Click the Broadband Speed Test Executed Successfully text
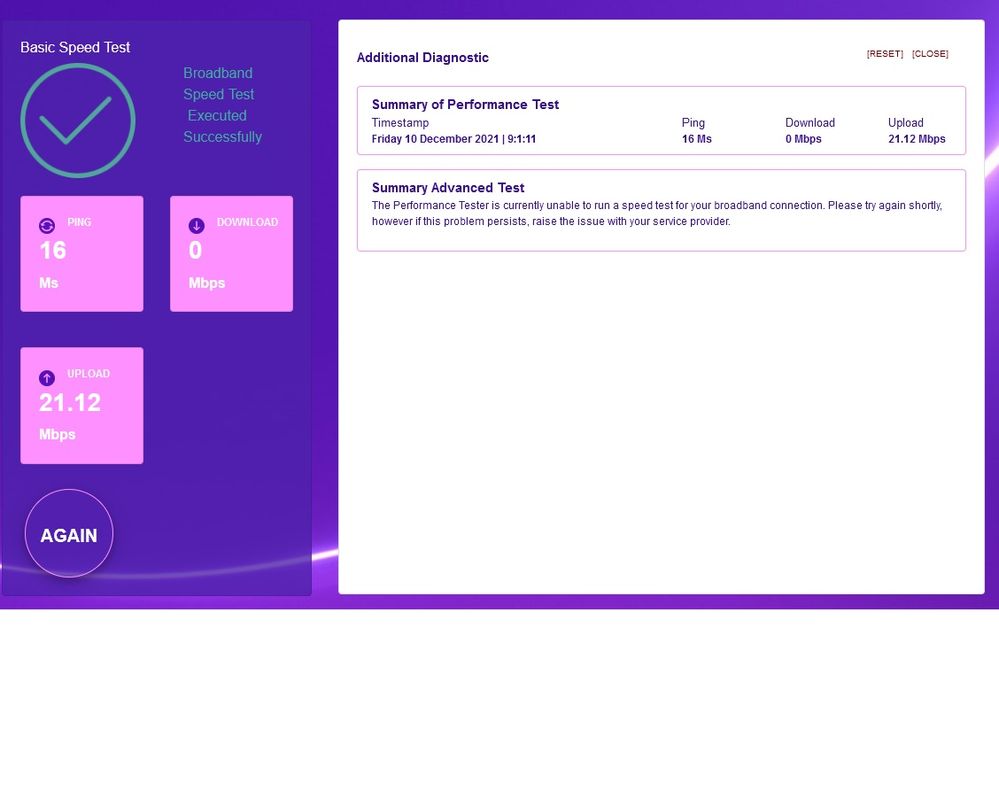 click(x=222, y=105)
